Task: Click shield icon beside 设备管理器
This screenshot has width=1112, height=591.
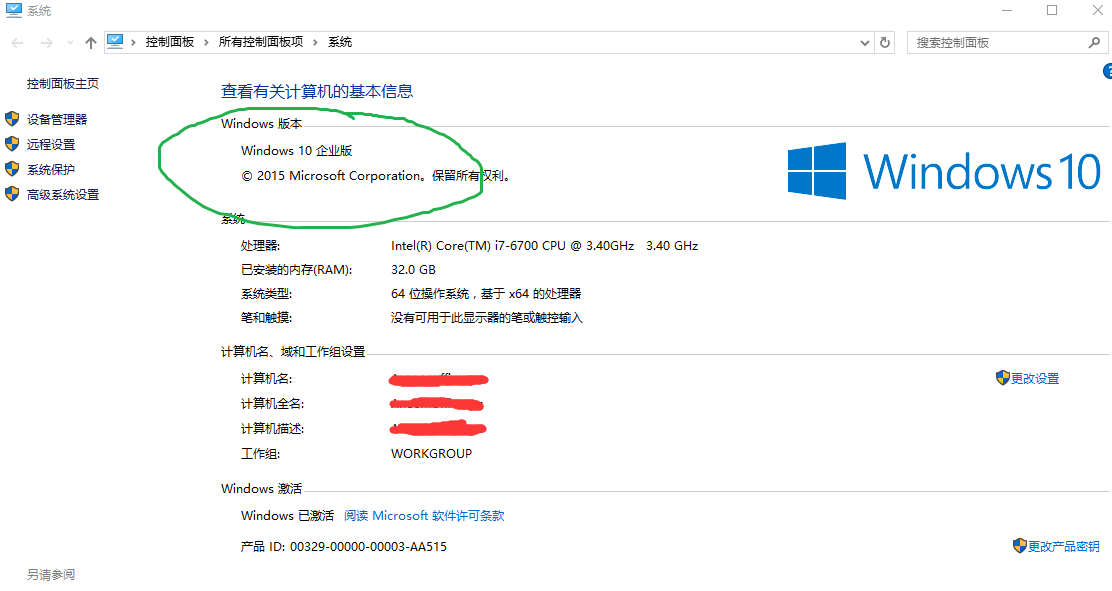Action: click(12, 119)
